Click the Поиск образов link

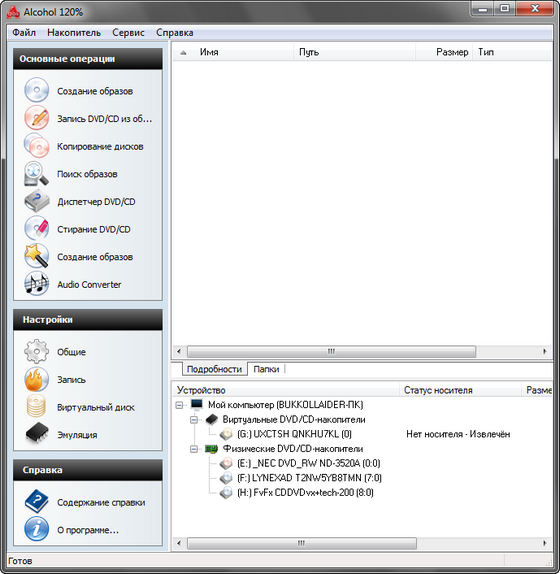87,174
